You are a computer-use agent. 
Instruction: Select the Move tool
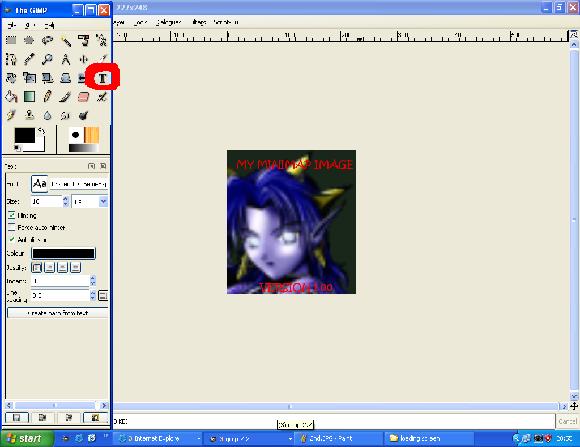(84, 59)
